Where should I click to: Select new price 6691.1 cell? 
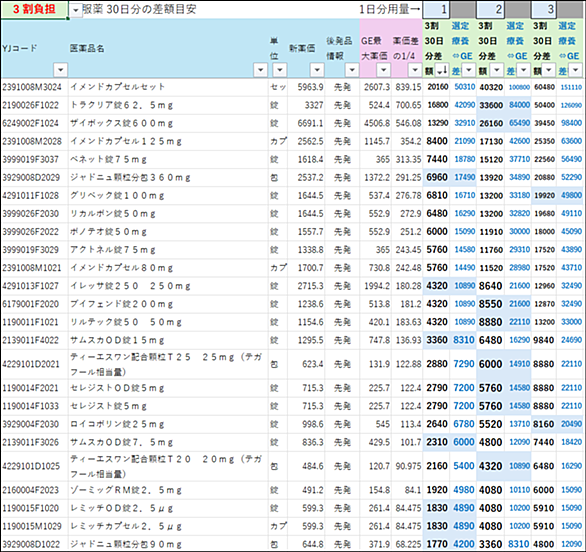(x=306, y=123)
